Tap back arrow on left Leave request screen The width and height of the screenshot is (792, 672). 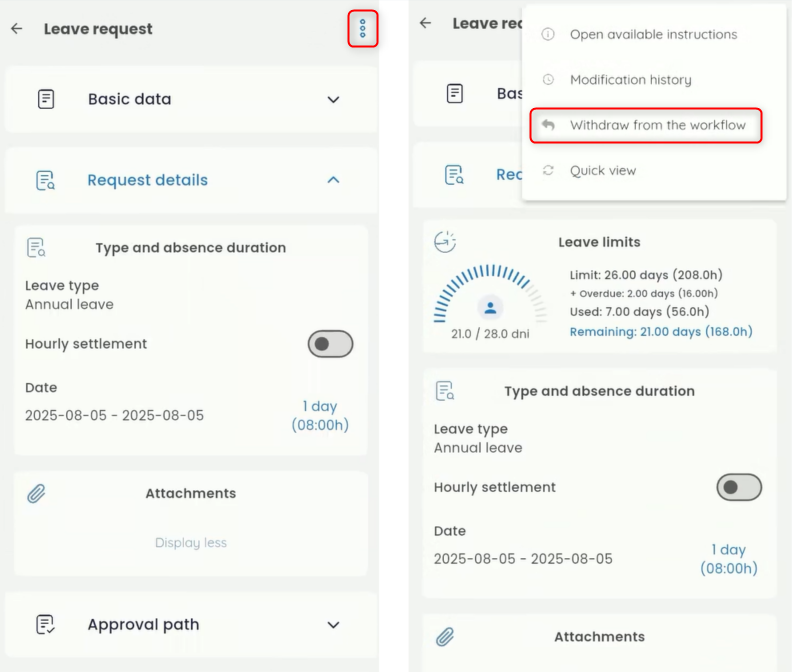click(17, 29)
